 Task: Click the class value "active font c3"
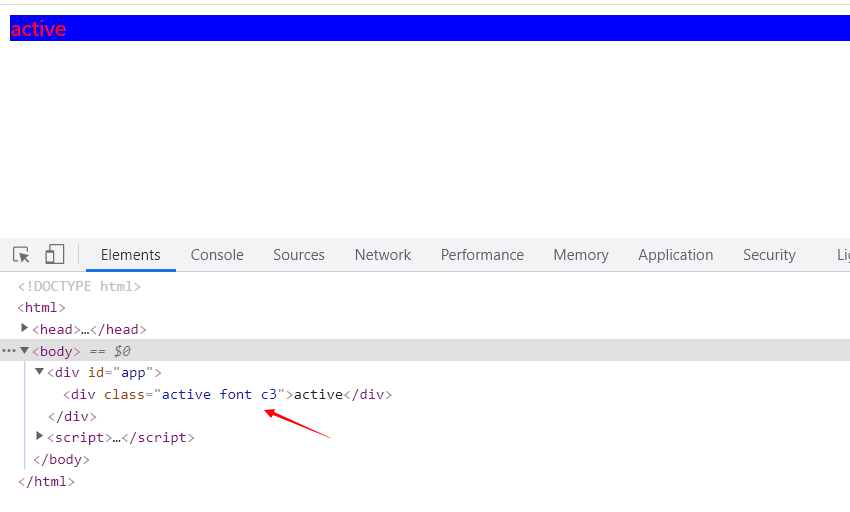[219, 394]
